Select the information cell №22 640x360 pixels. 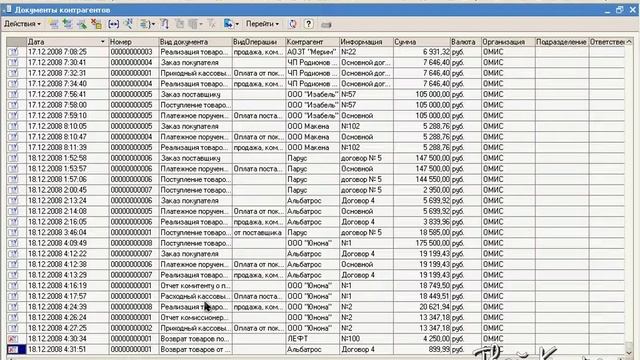(x=366, y=52)
